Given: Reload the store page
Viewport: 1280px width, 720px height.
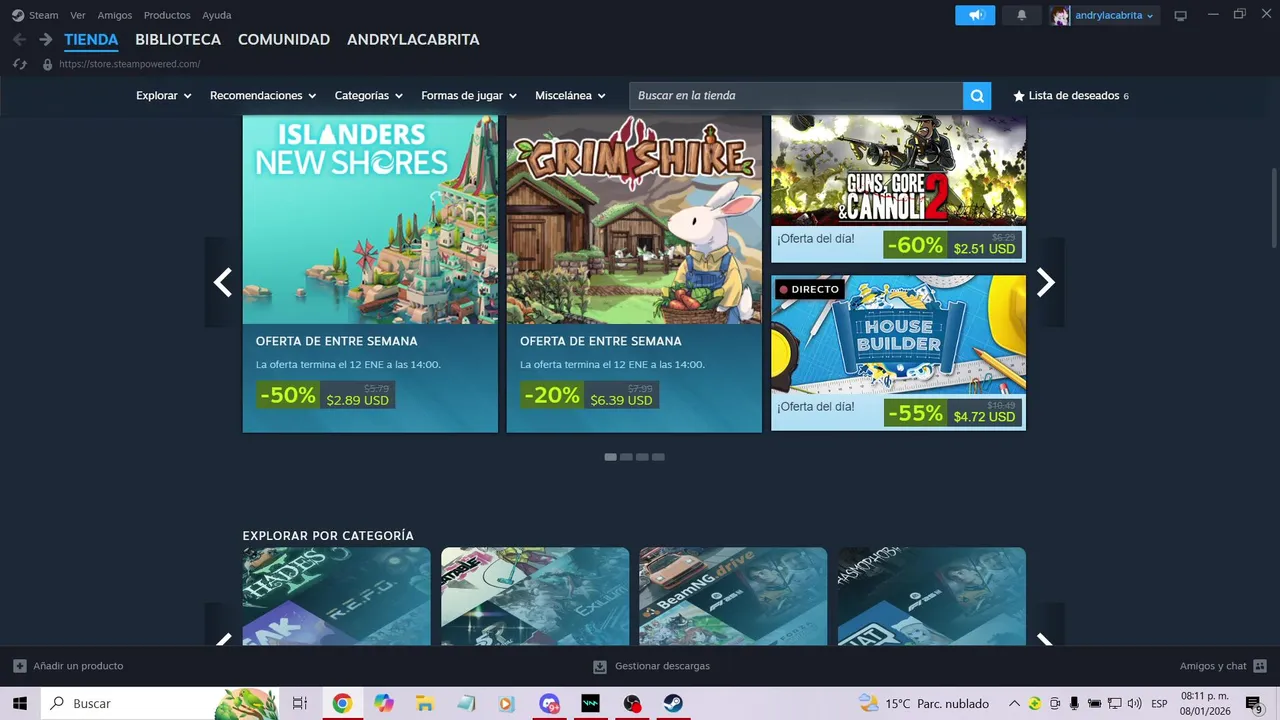Looking at the screenshot, I should coord(19,64).
